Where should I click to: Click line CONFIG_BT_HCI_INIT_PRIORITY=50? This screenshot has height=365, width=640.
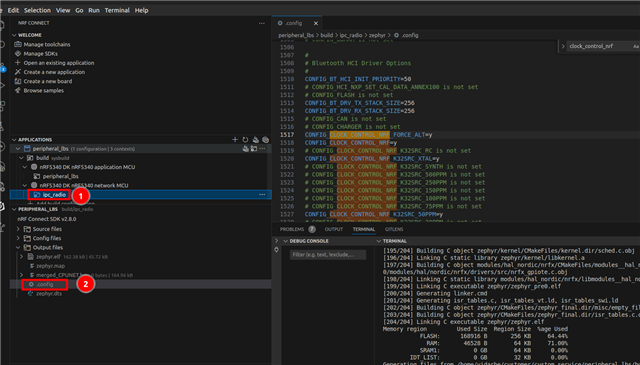[x=358, y=79]
